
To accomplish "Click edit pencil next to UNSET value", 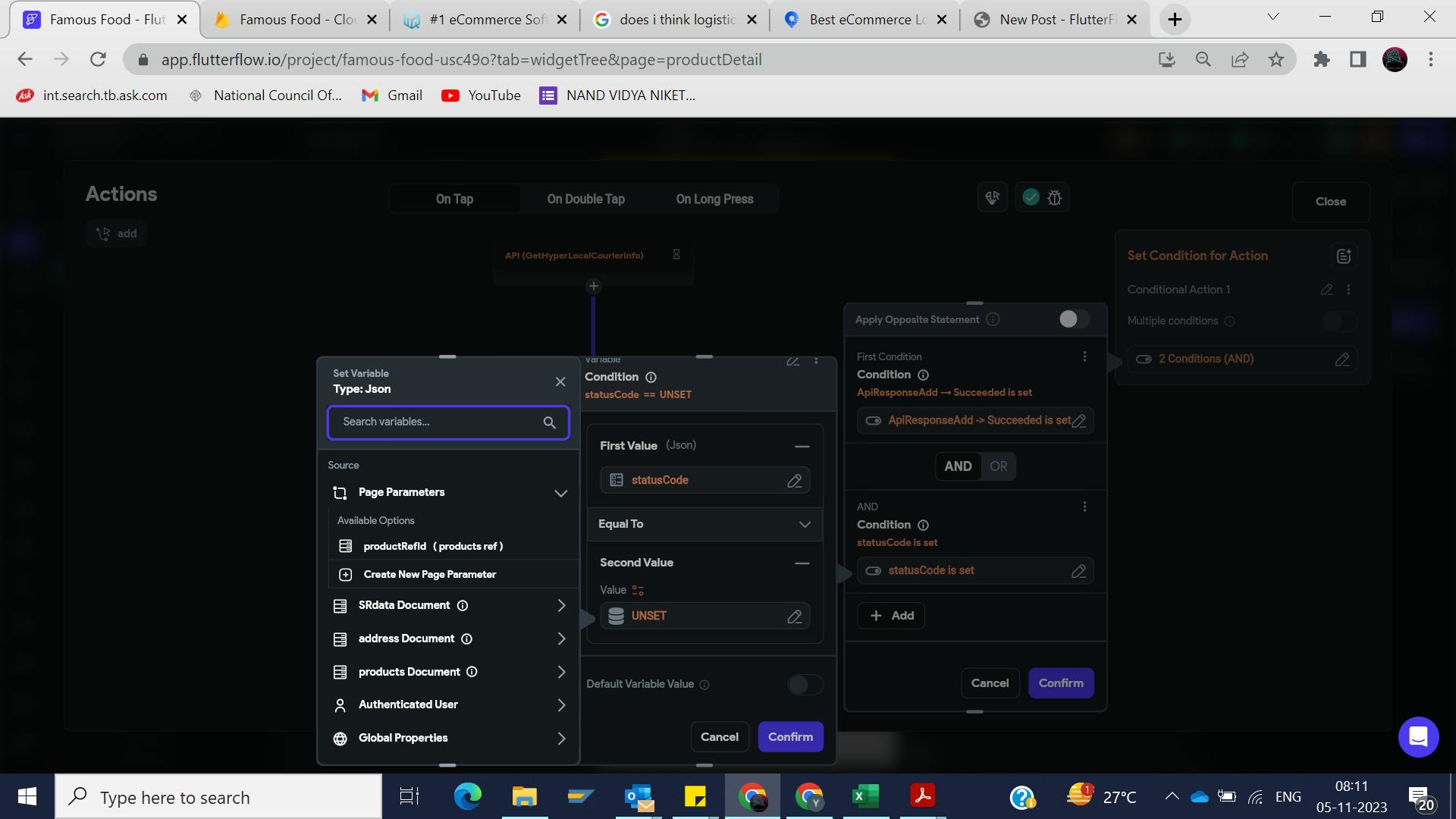I will tap(794, 617).
